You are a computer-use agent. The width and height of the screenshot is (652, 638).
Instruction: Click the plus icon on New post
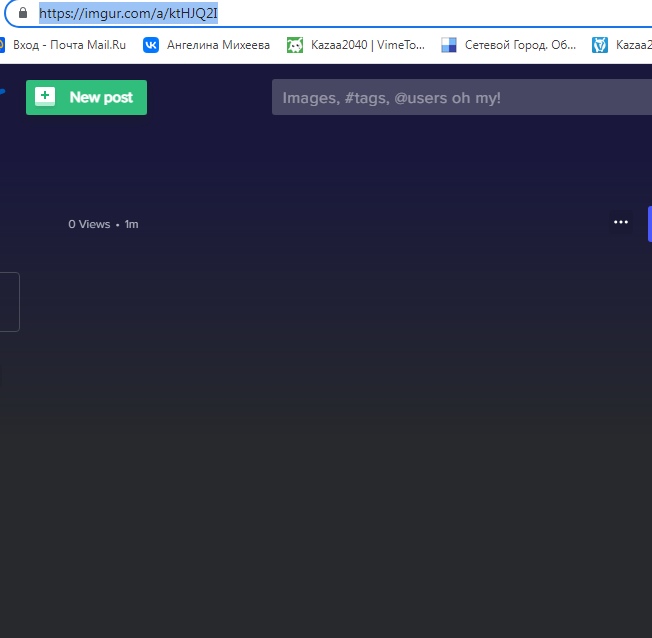45,97
